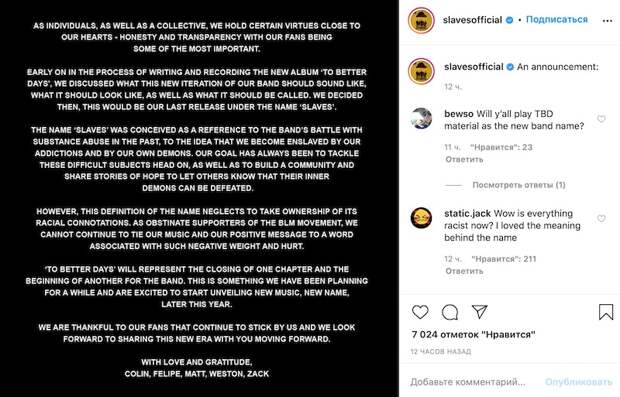
Task: Follow the account via Подписаться
Action: click(557, 19)
